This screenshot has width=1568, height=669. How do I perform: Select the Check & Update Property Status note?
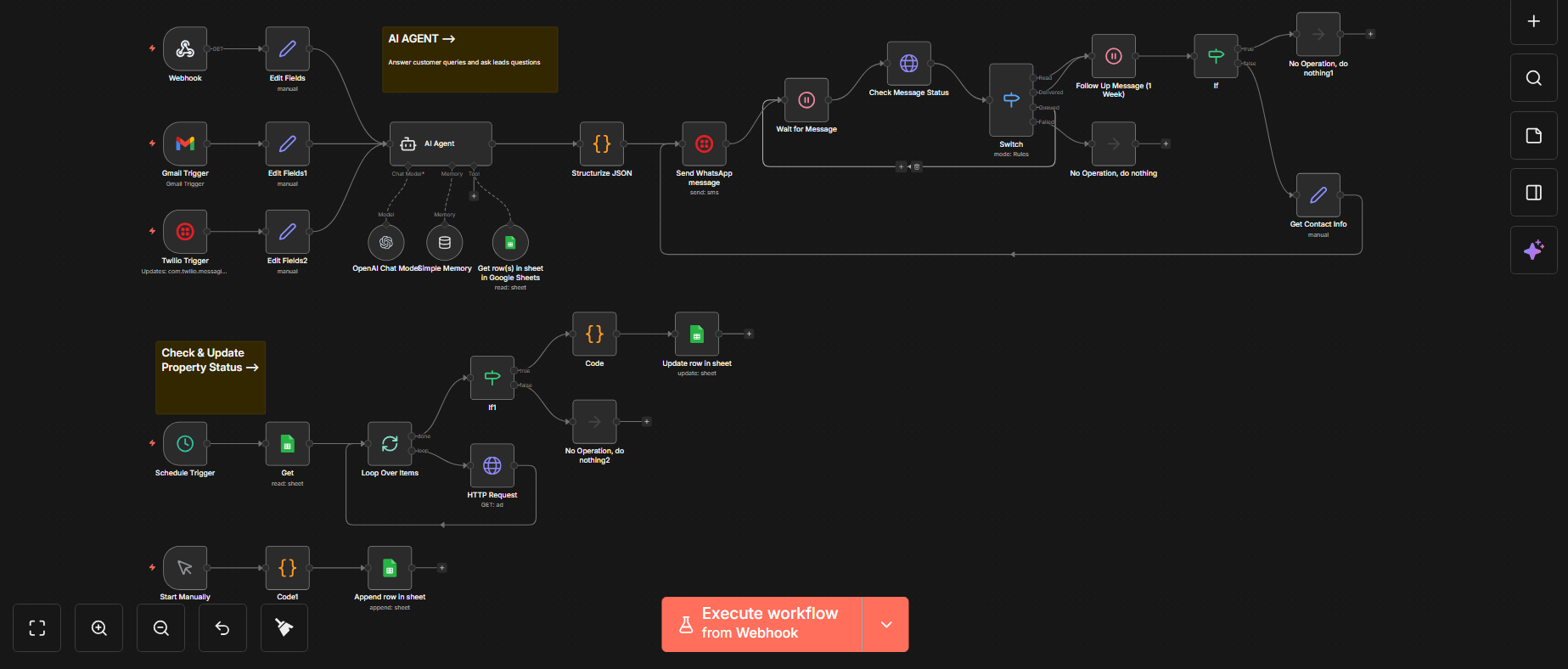pos(211,378)
